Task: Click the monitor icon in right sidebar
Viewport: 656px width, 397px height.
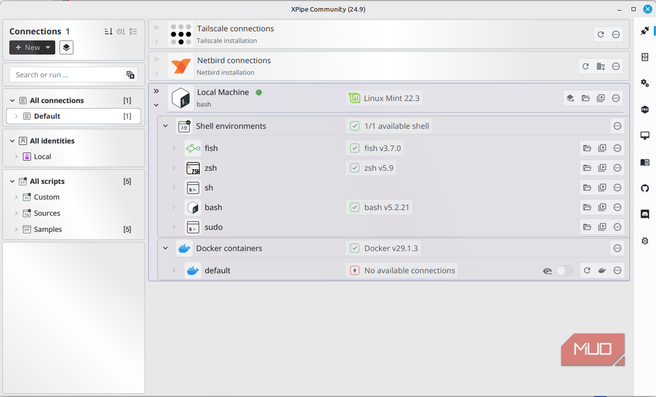Action: [645, 136]
